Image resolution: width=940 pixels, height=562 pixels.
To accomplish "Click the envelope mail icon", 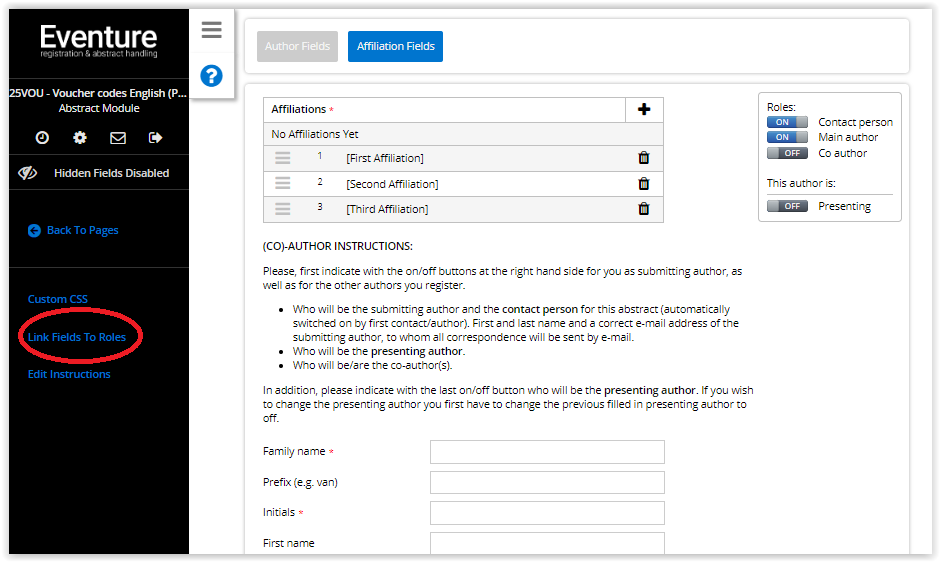I will (x=118, y=138).
